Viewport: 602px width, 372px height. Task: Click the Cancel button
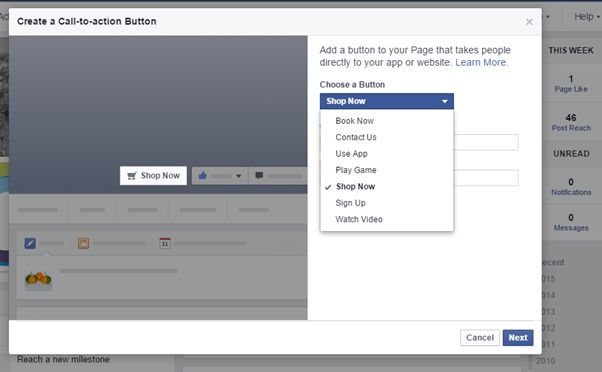click(480, 337)
